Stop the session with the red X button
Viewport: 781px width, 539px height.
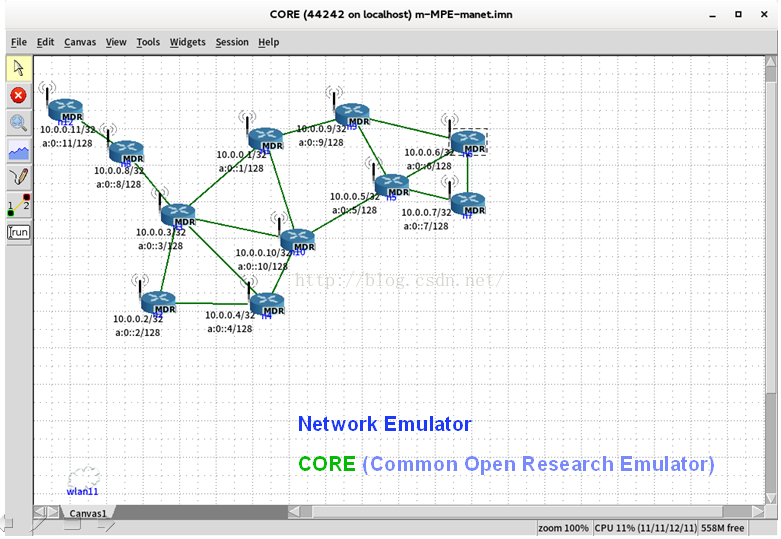[19, 95]
